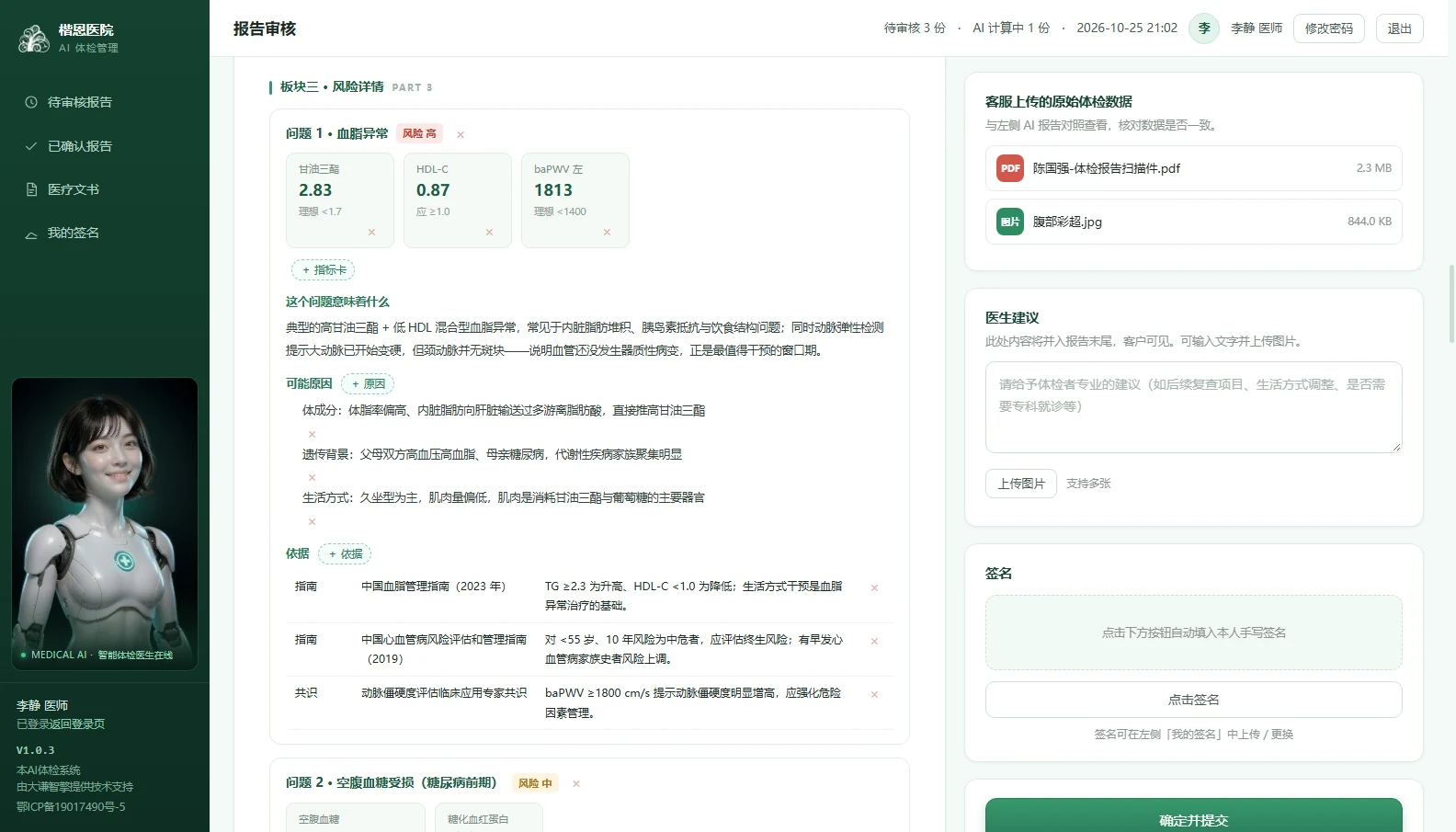Click the 糖化血红蛋白 indicator card
The height and width of the screenshot is (832, 1456).
pos(489,817)
